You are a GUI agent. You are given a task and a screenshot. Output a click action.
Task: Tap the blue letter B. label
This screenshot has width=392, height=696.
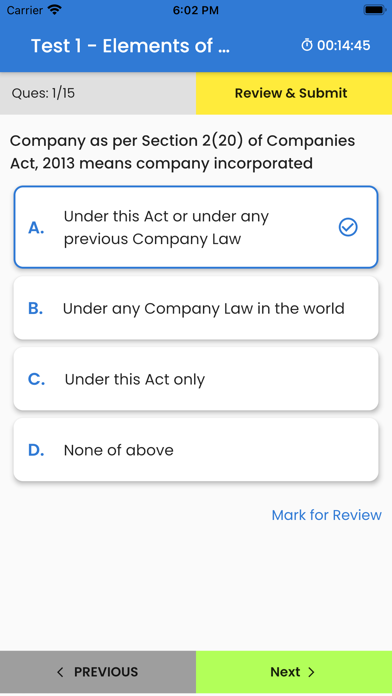point(36,308)
